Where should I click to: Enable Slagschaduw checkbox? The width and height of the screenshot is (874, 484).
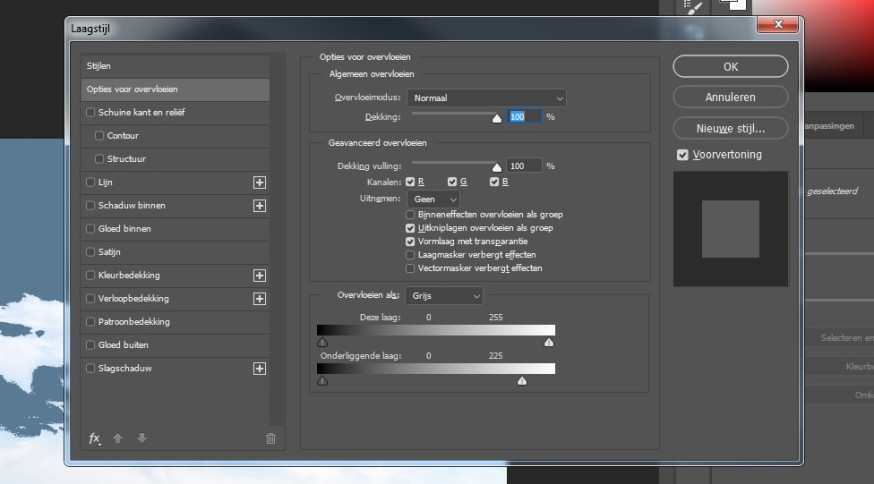click(x=90, y=369)
